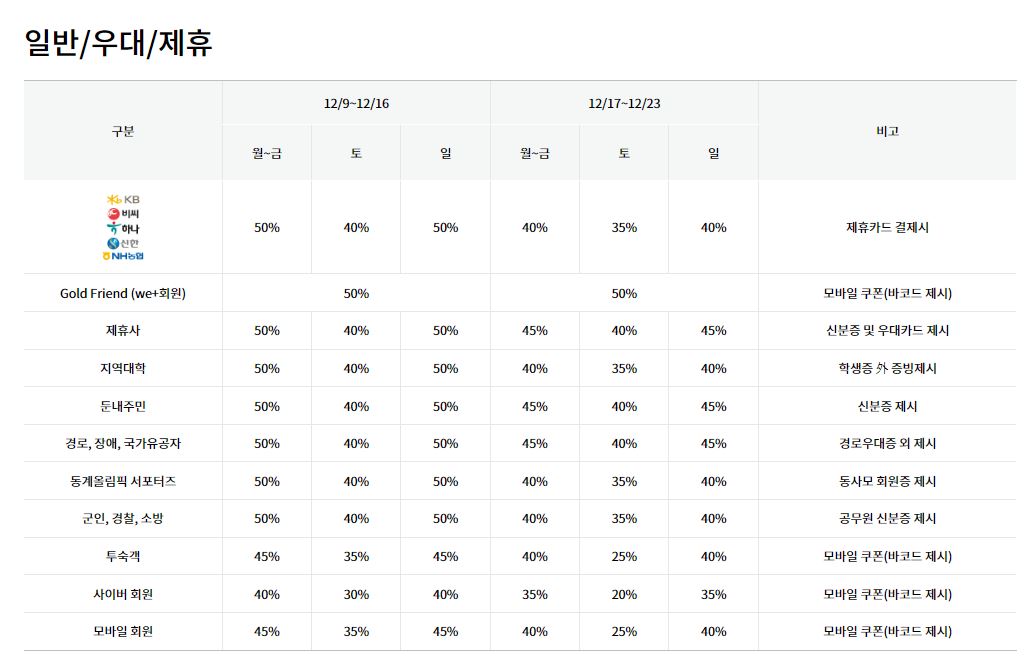The width and height of the screenshot is (1032, 664).
Task: Click the Shinhan (신한) card logo
Action: pos(123,242)
